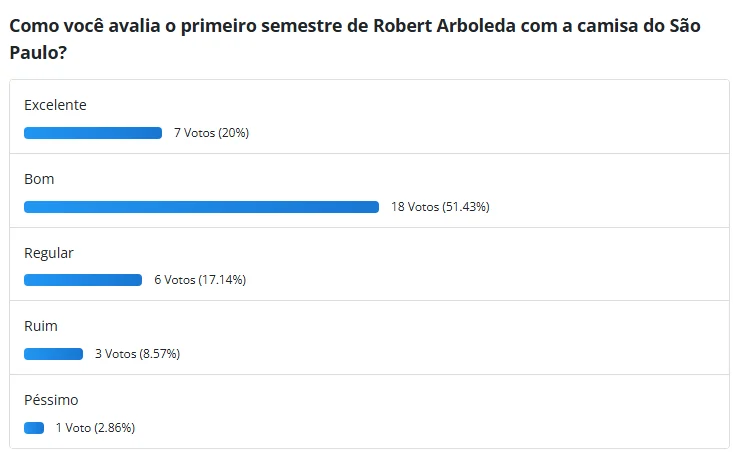This screenshot has width=754, height=472.
Task: Click the 1 Voto (2.86%) result text
Action: [95, 428]
